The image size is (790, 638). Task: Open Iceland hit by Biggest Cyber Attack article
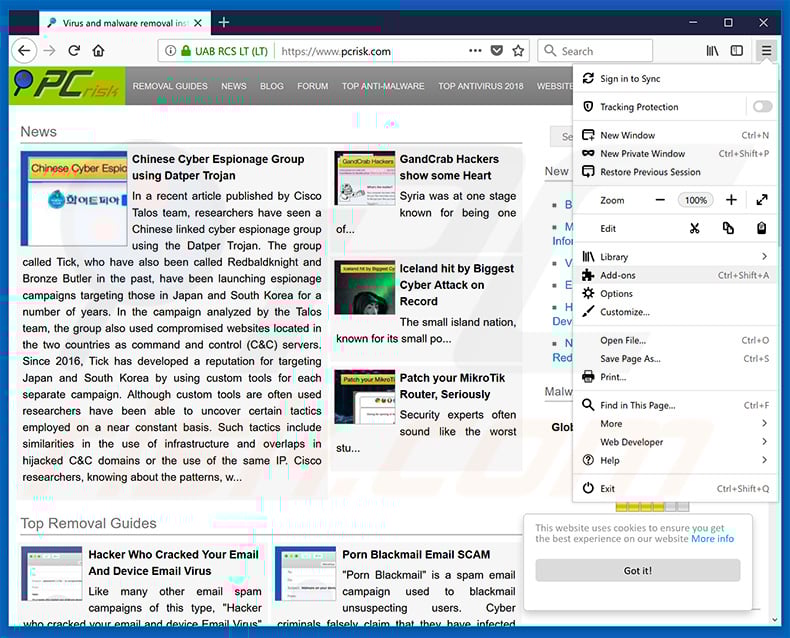pyautogui.click(x=456, y=285)
